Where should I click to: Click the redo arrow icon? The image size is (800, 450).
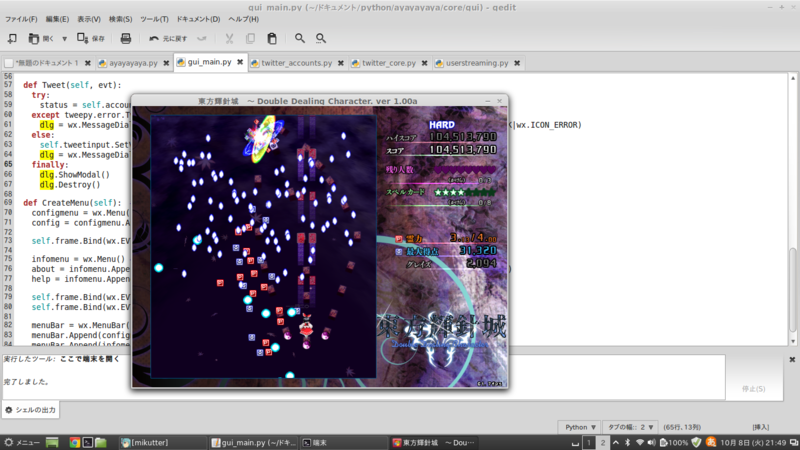pyautogui.click(x=202, y=38)
